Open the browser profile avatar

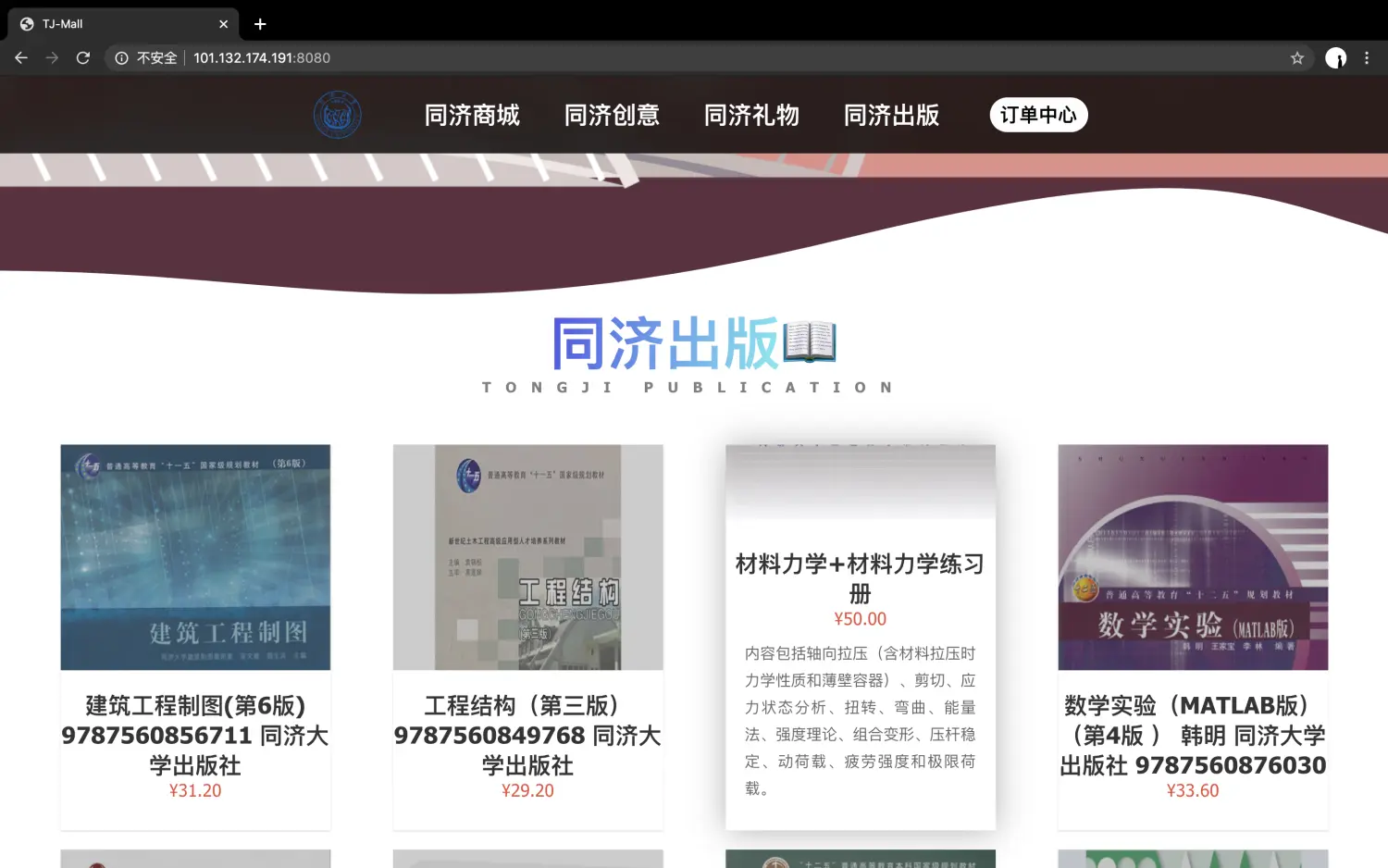pyautogui.click(x=1335, y=57)
